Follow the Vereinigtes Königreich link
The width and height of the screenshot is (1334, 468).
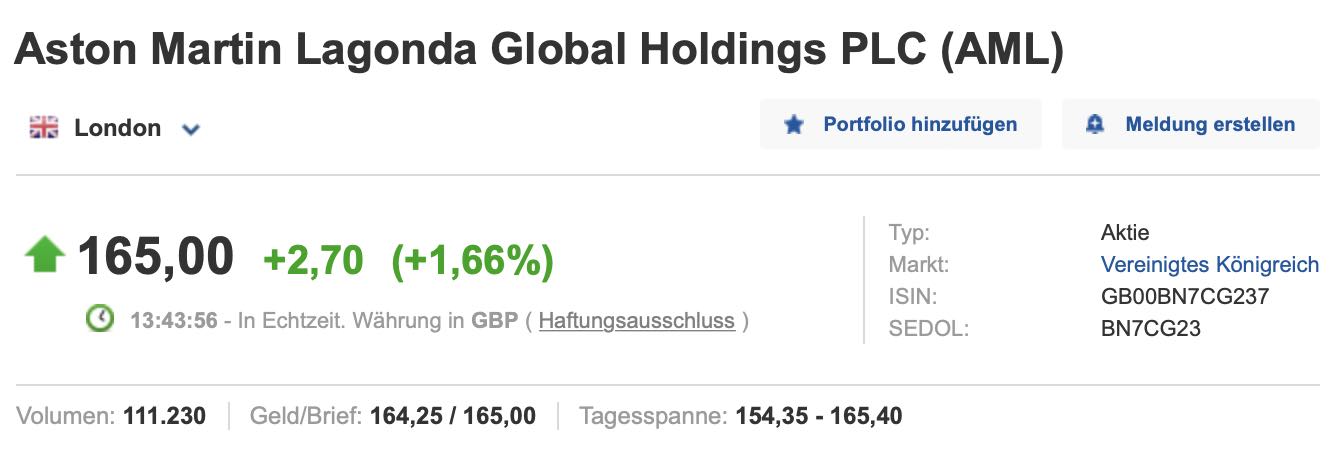point(1209,265)
